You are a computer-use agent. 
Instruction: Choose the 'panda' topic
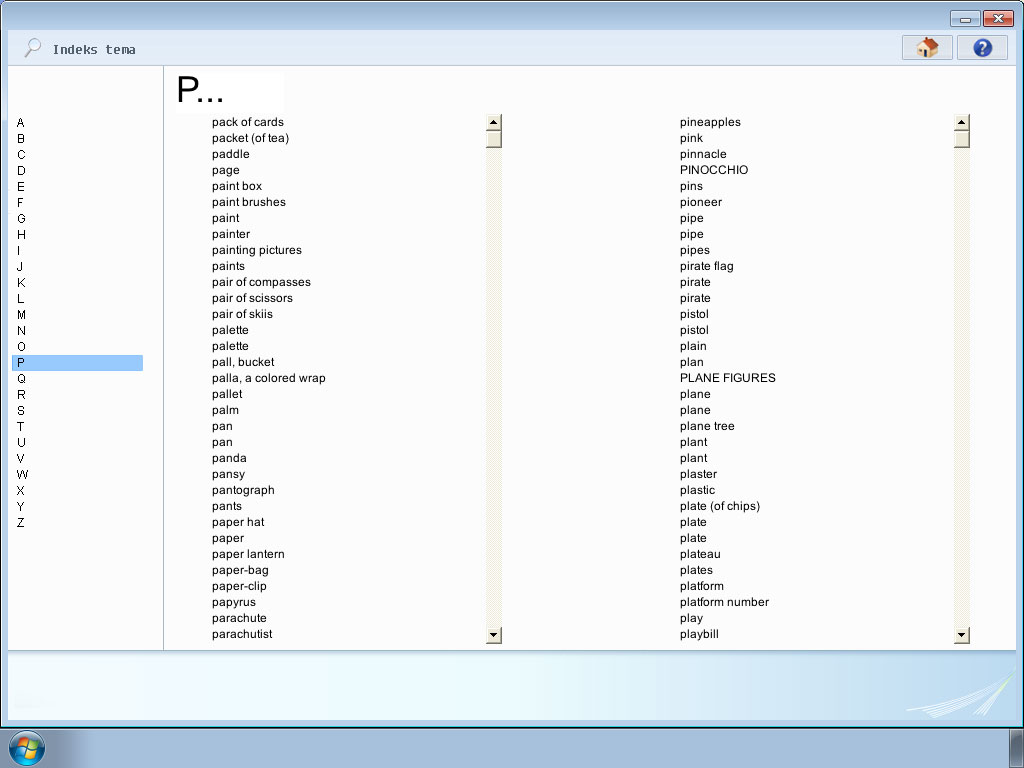pyautogui.click(x=229, y=458)
